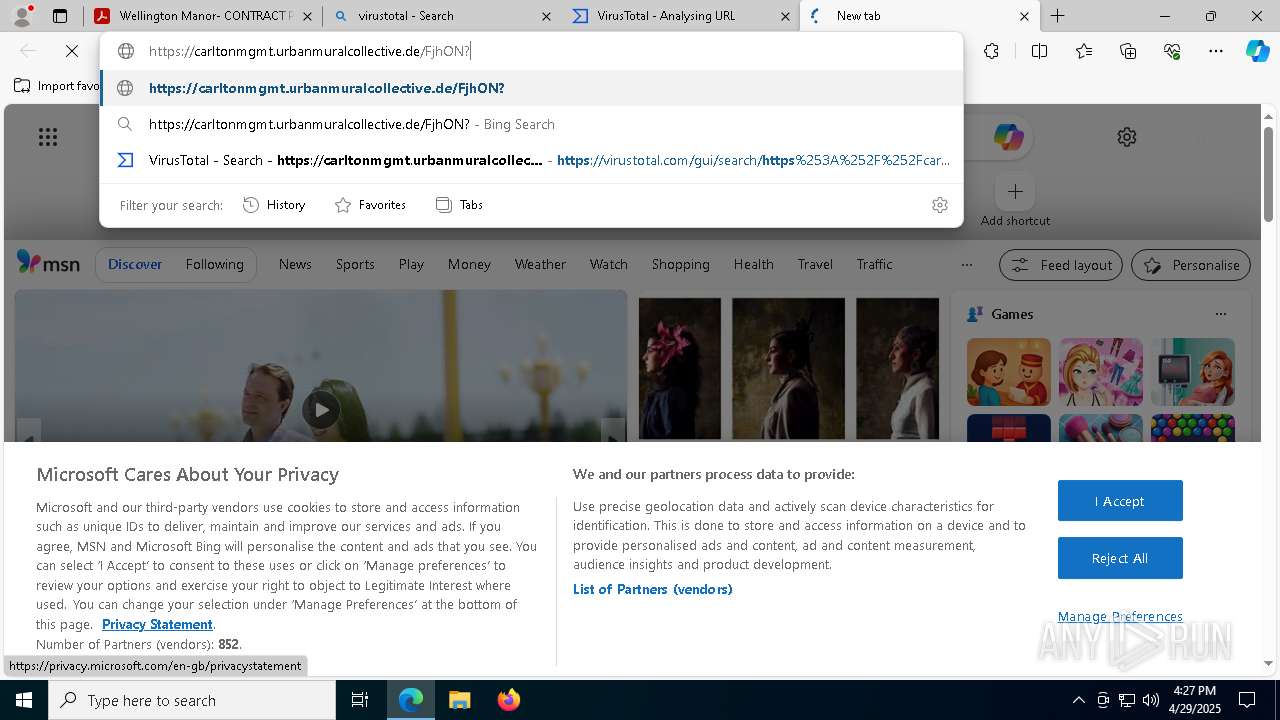1280x720 pixels.
Task: Open the Shopping category
Action: [x=680, y=264]
